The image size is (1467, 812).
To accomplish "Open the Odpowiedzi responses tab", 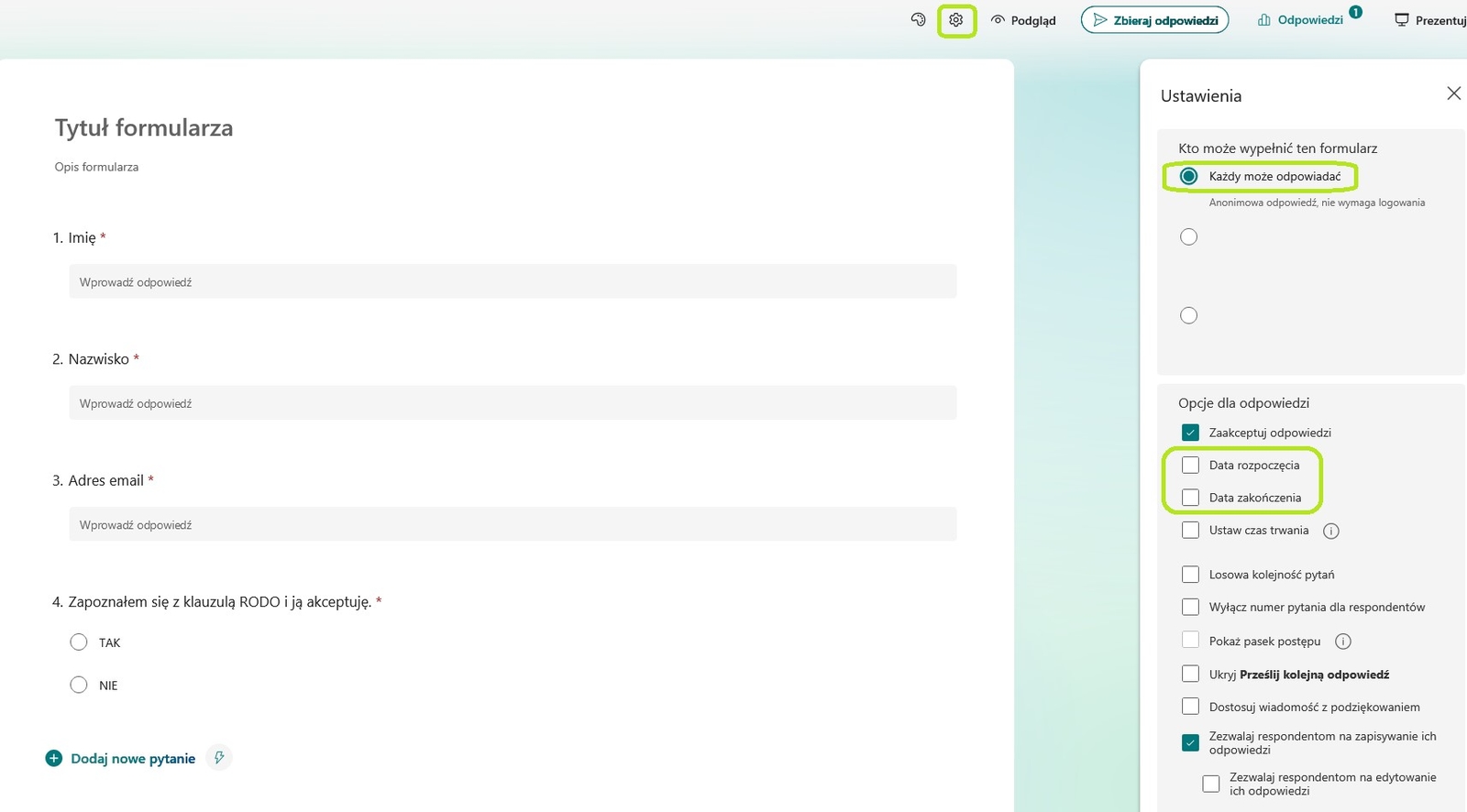I will pyautogui.click(x=1300, y=19).
